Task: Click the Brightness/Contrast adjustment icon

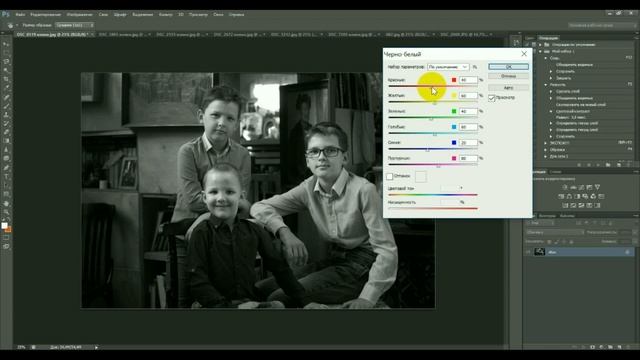Action: (x=565, y=187)
